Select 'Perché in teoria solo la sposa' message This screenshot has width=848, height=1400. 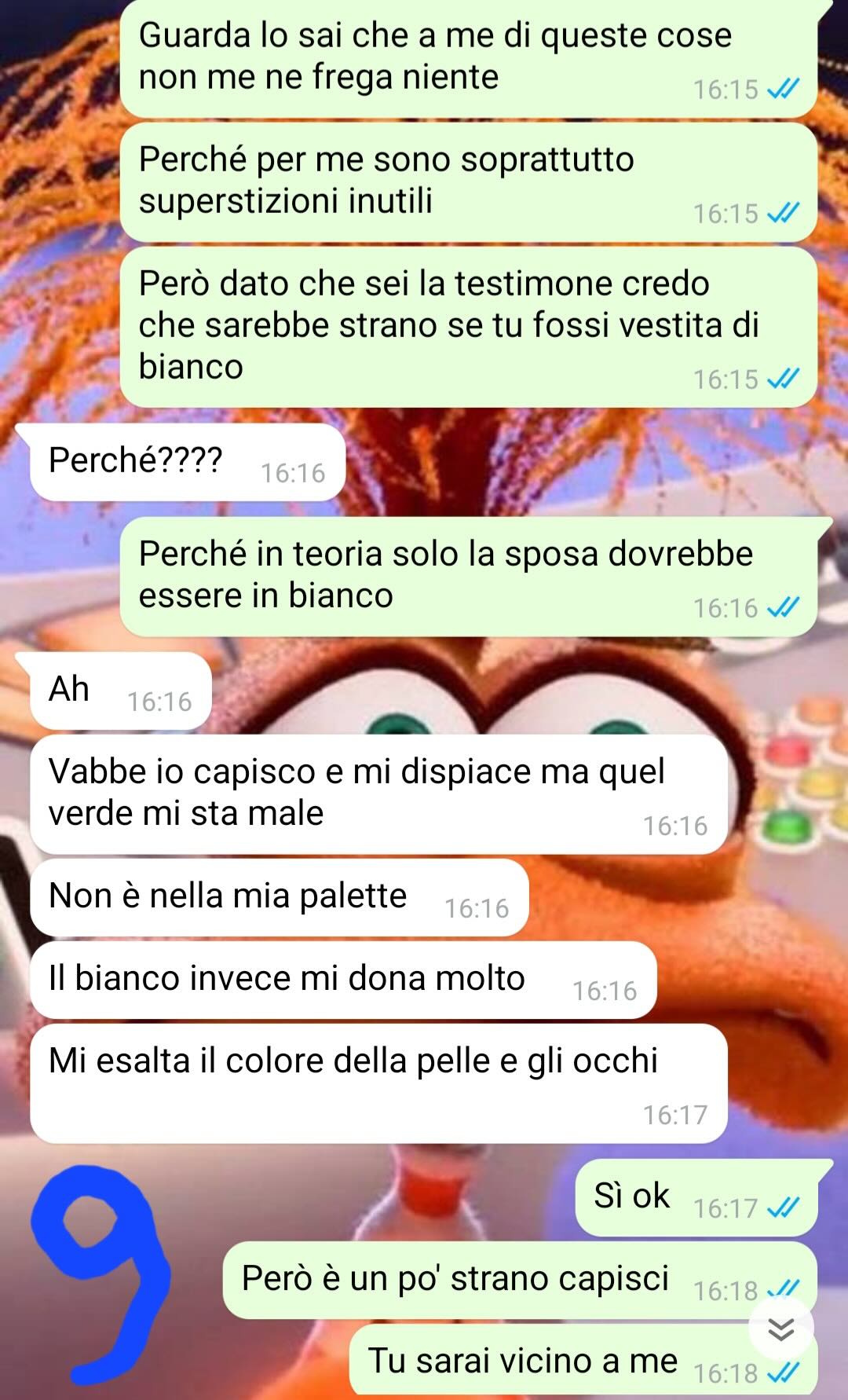(x=469, y=577)
